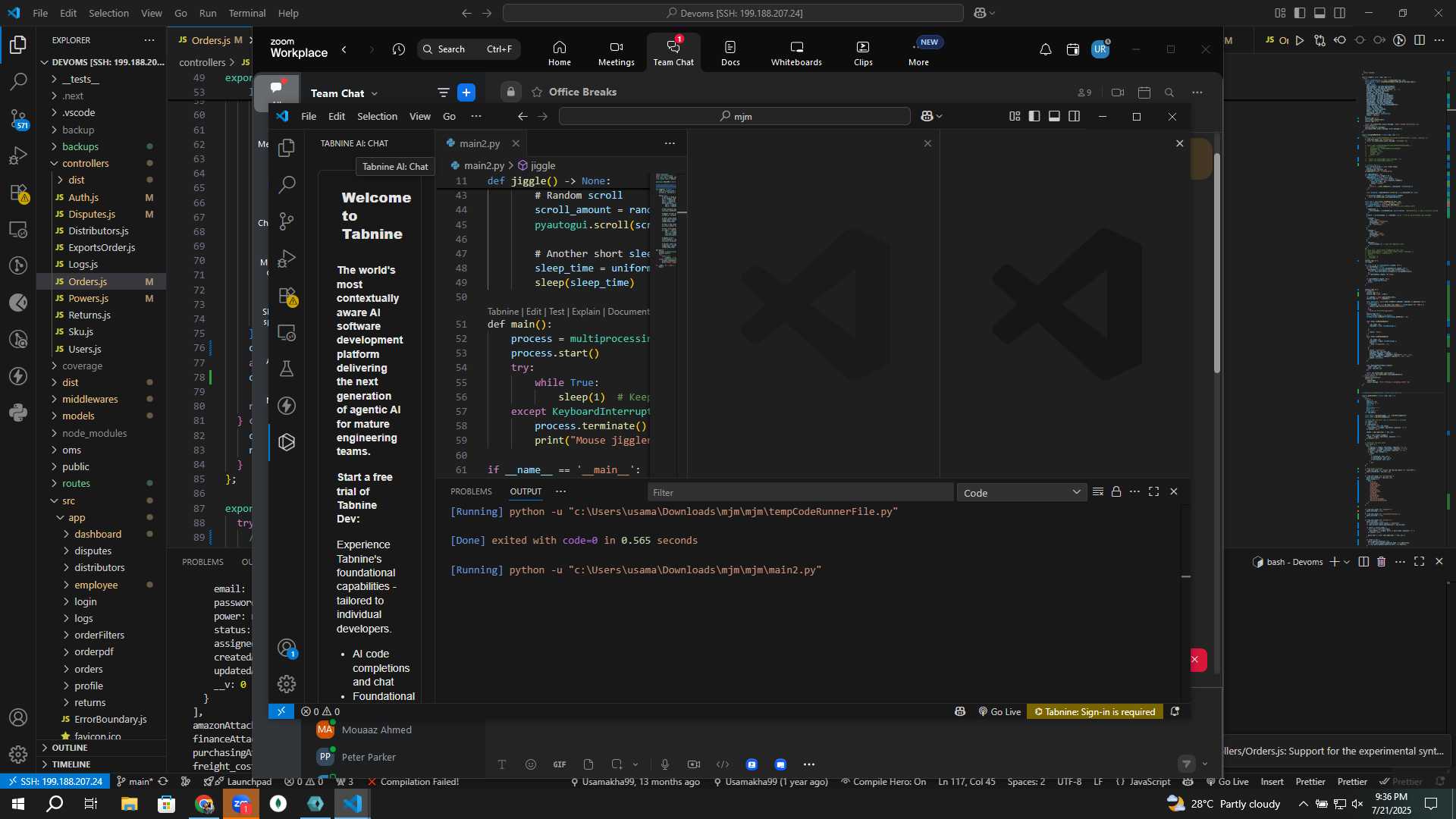The height and width of the screenshot is (819, 1456).
Task: Open Testing flask icon in mjm window
Action: [x=287, y=369]
